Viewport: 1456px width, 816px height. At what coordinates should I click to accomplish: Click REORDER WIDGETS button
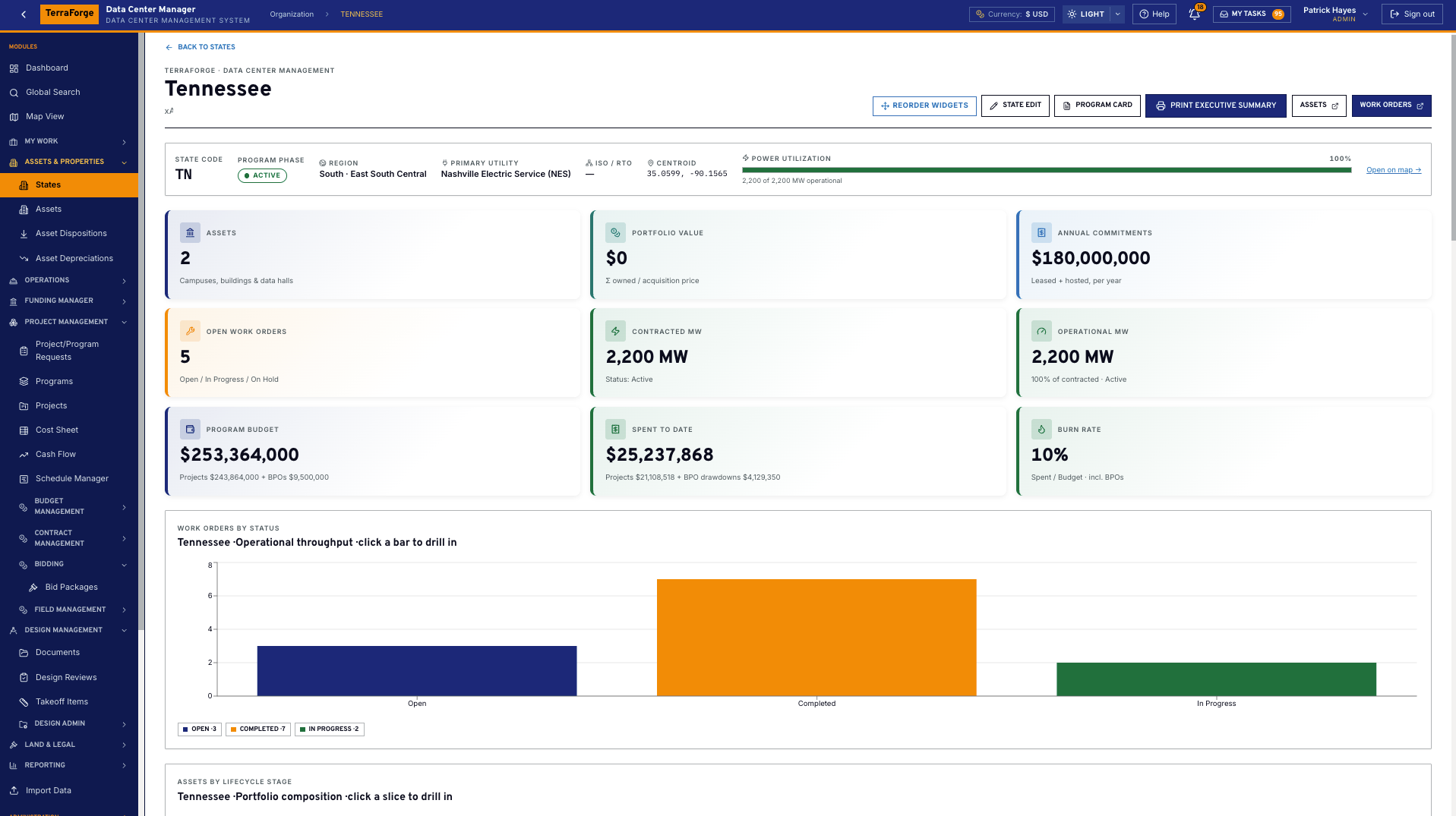point(924,106)
